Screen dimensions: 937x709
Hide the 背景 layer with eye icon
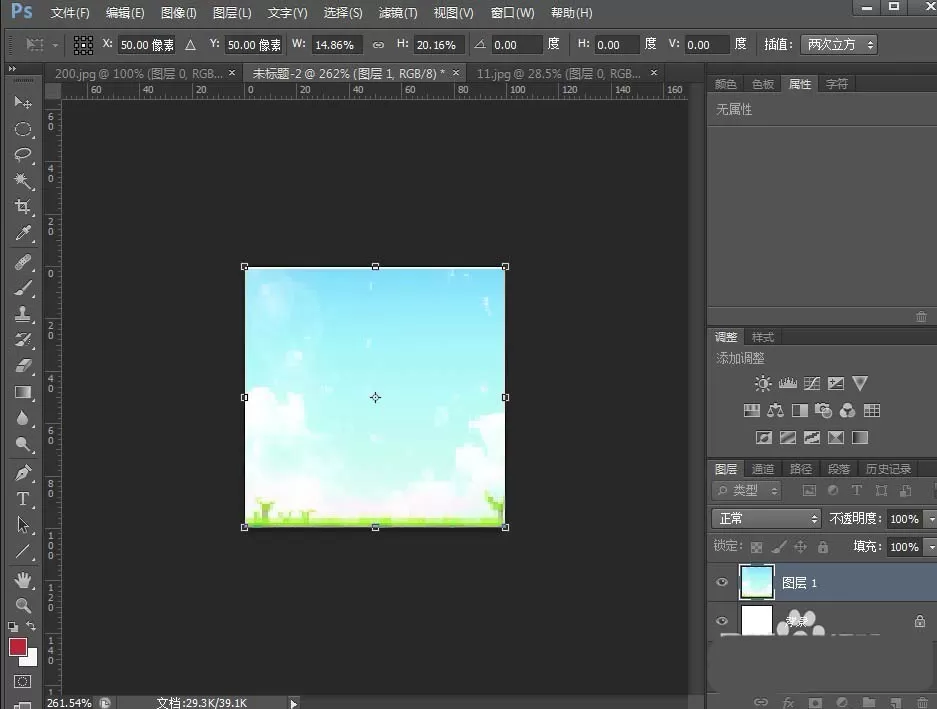pyautogui.click(x=722, y=621)
